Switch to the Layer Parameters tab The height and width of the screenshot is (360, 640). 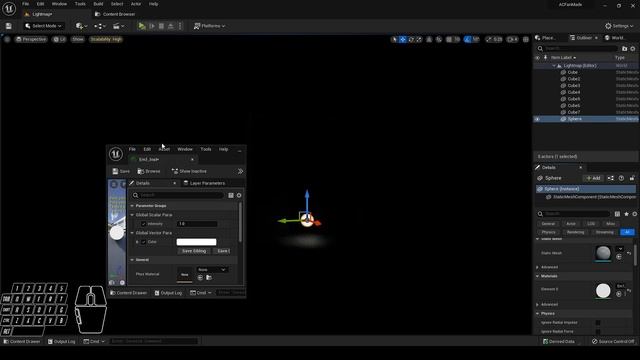[204, 183]
